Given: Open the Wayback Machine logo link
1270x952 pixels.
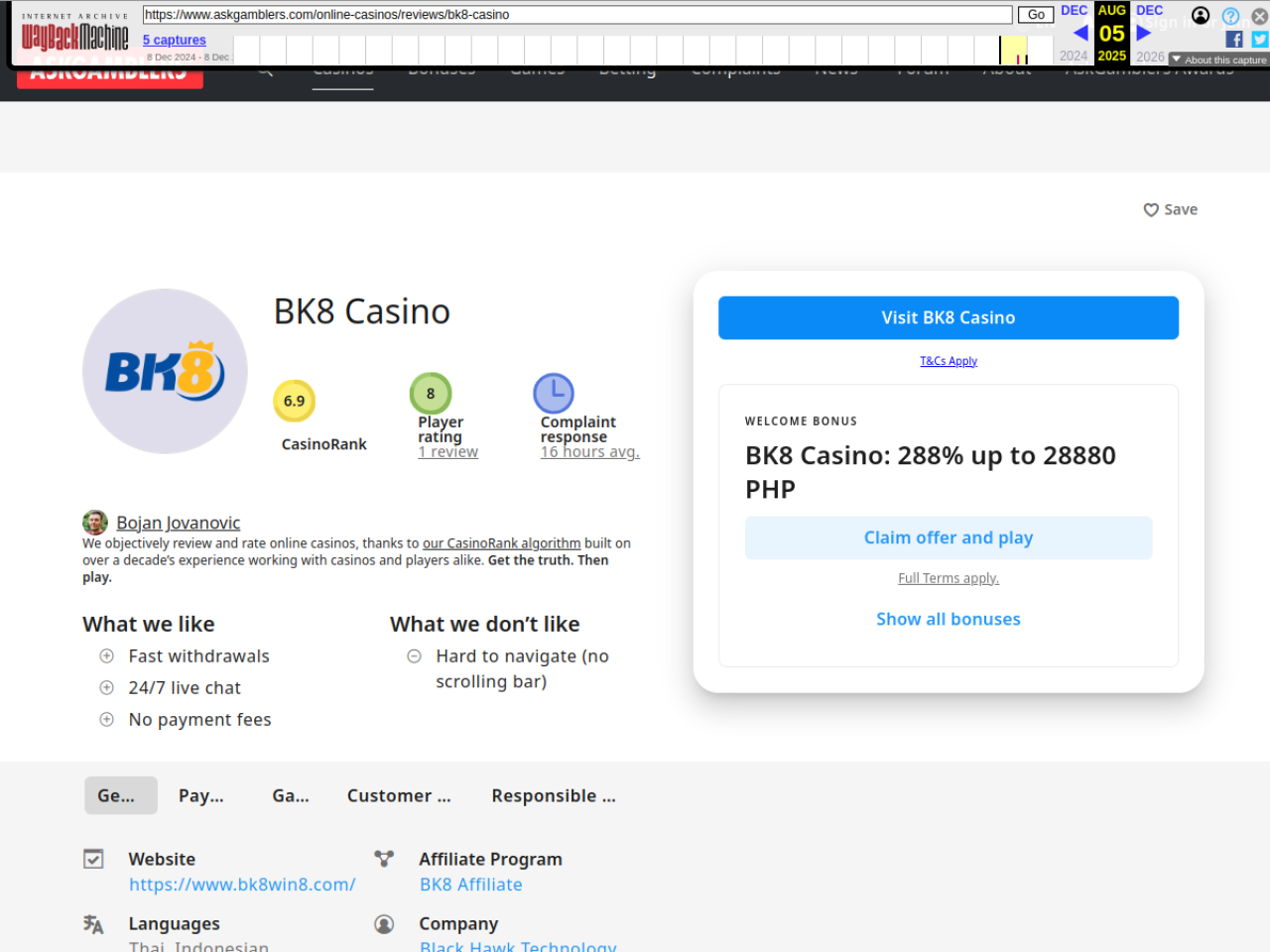Looking at the screenshot, I should [x=75, y=37].
